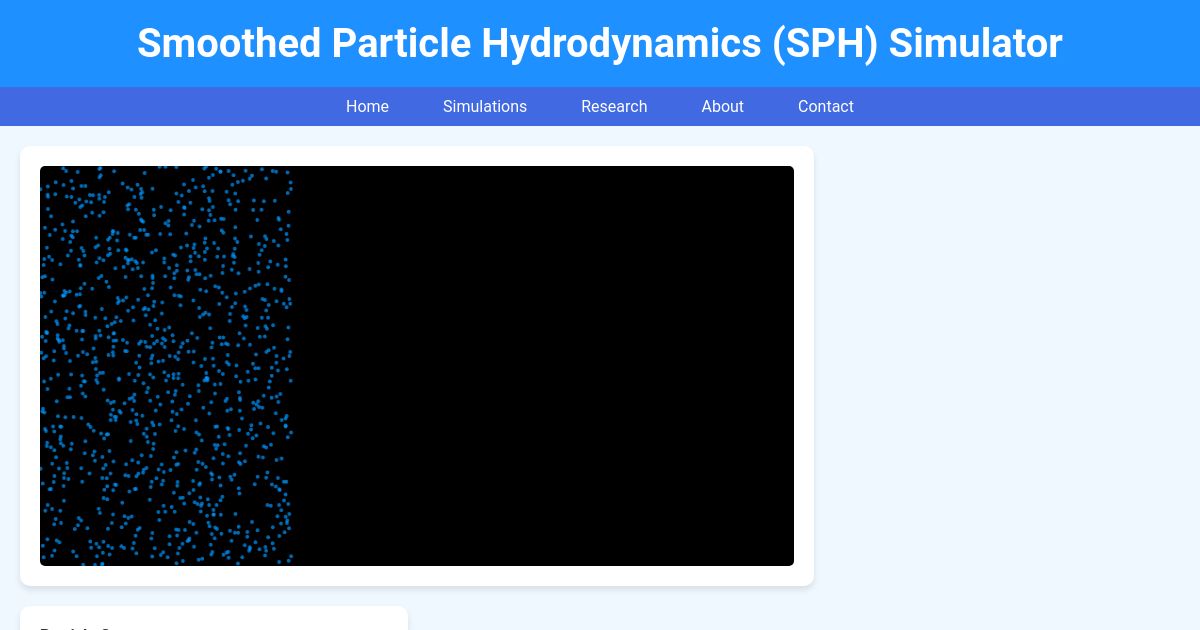Navigate to the Research page
Screen dimensions: 1200x630
tap(614, 106)
